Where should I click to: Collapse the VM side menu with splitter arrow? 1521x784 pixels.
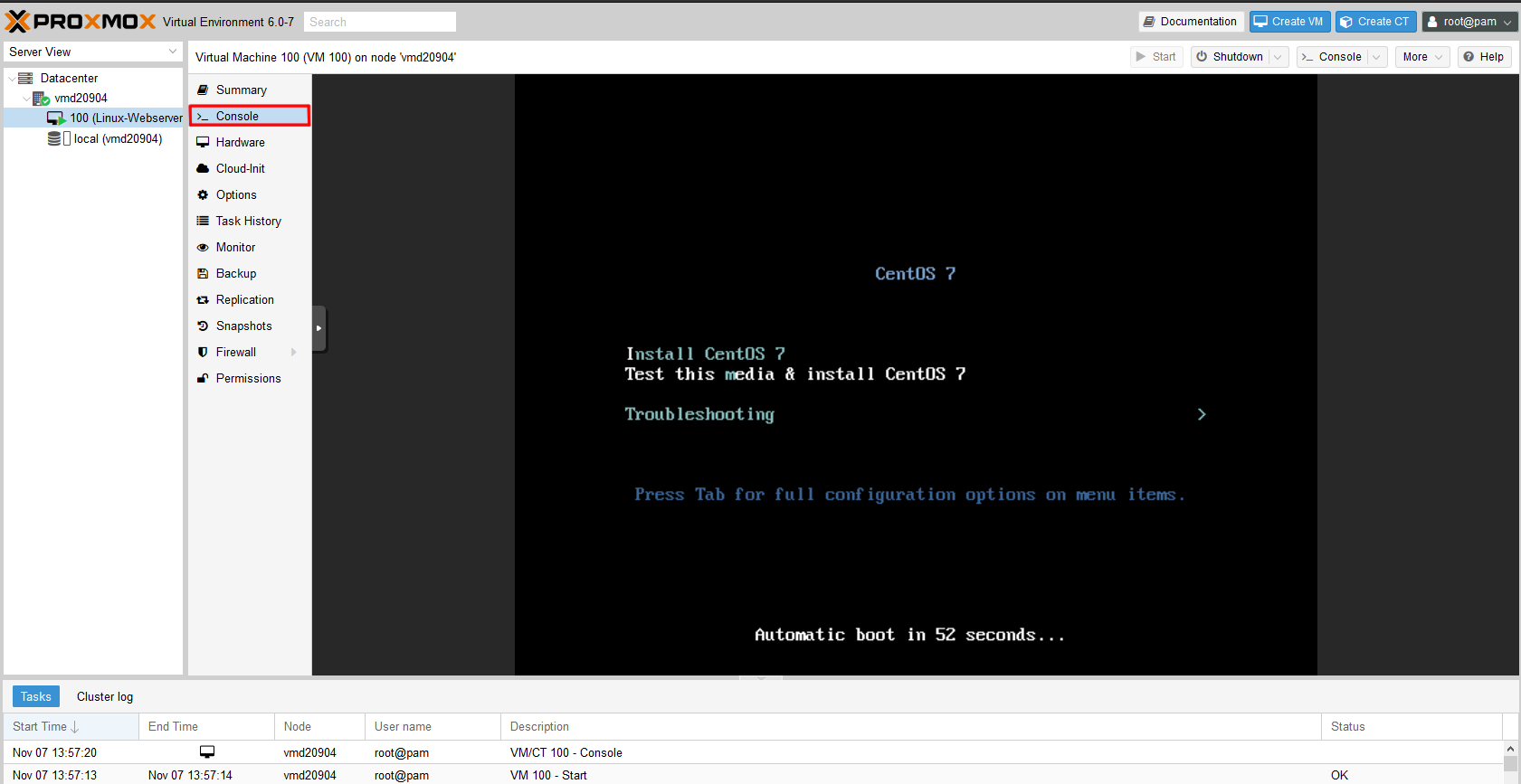pyautogui.click(x=318, y=328)
